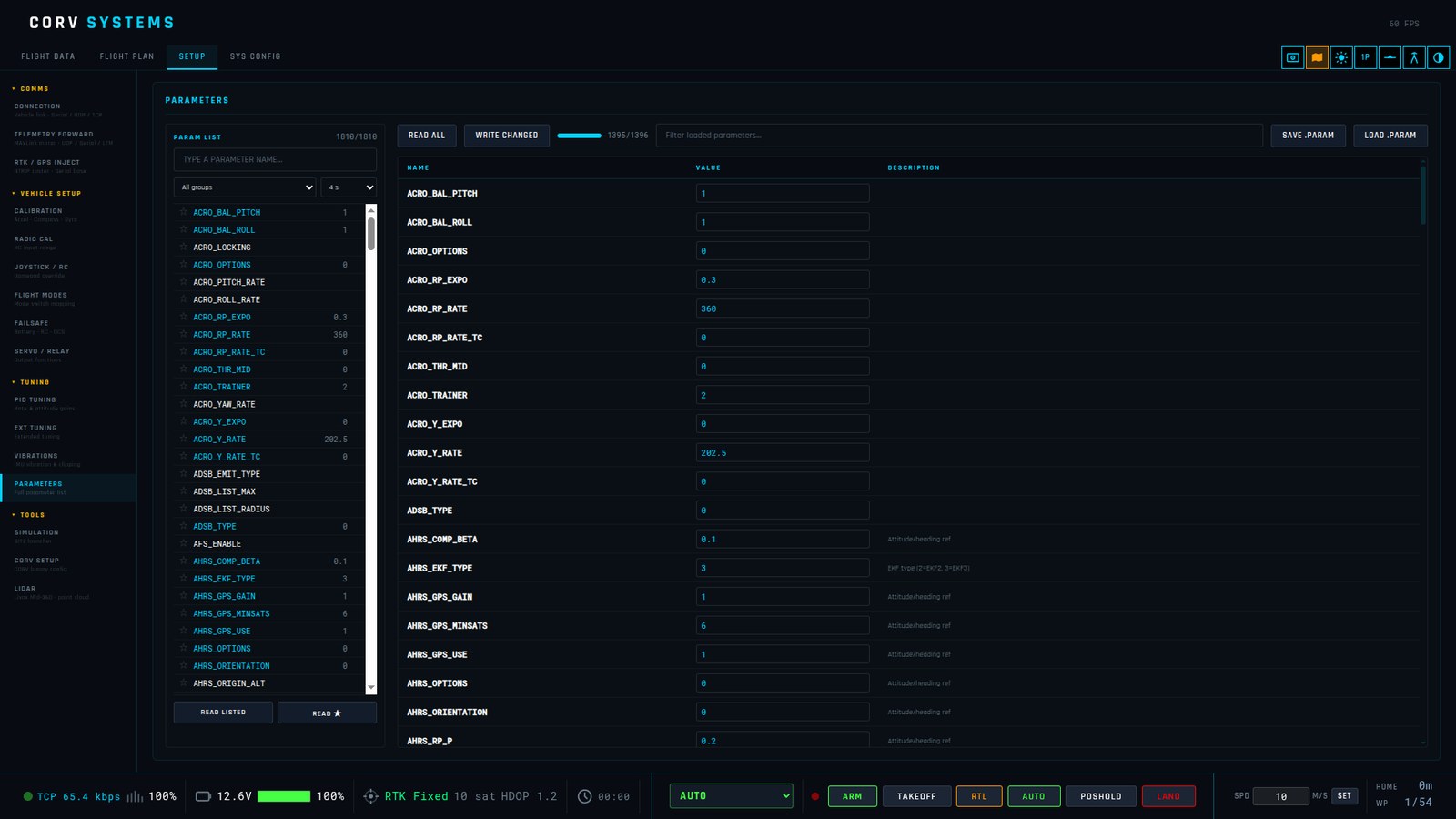The width and height of the screenshot is (1456, 819).
Task: Collapse the TUNING sidebar section
Action: [x=31, y=382]
